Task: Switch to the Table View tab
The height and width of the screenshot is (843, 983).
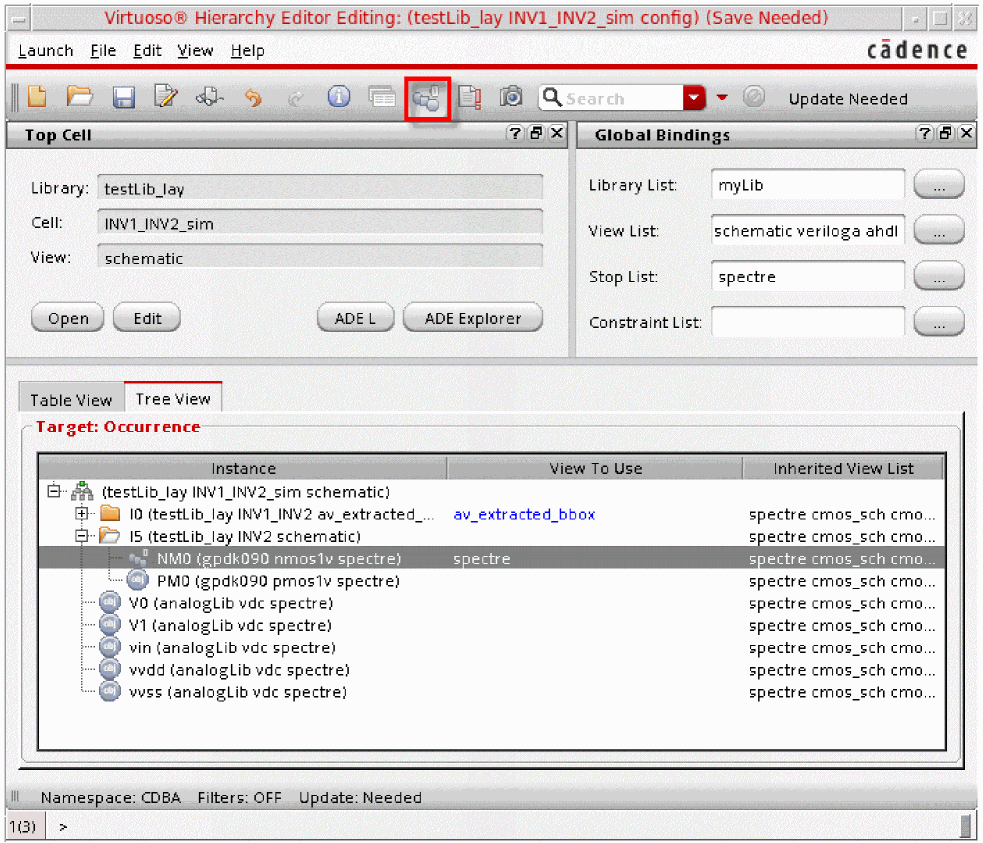Action: pos(71,400)
